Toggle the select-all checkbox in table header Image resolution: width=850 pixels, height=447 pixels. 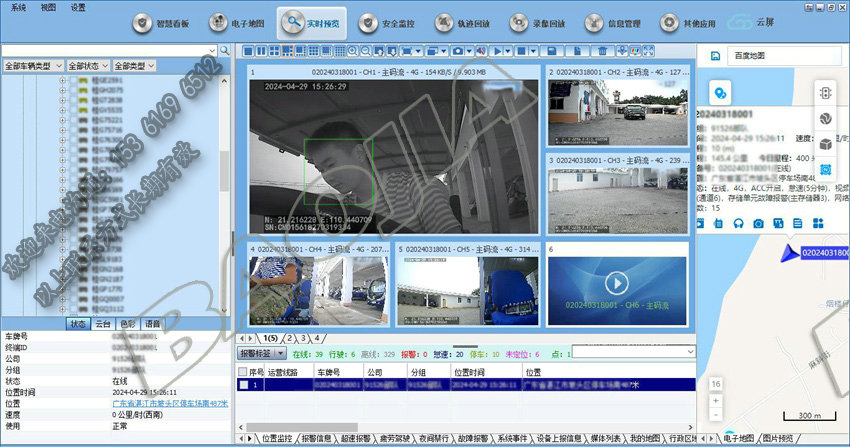pyautogui.click(x=242, y=370)
